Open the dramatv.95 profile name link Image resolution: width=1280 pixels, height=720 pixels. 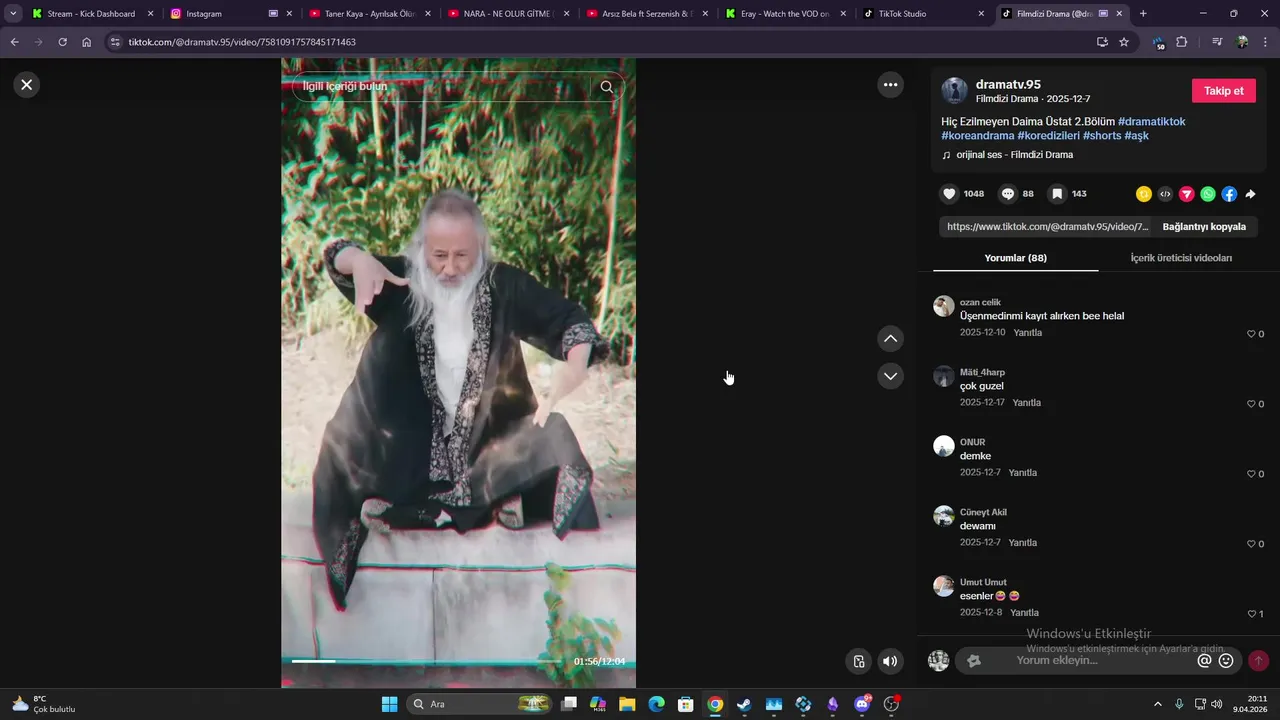pyautogui.click(x=1008, y=85)
